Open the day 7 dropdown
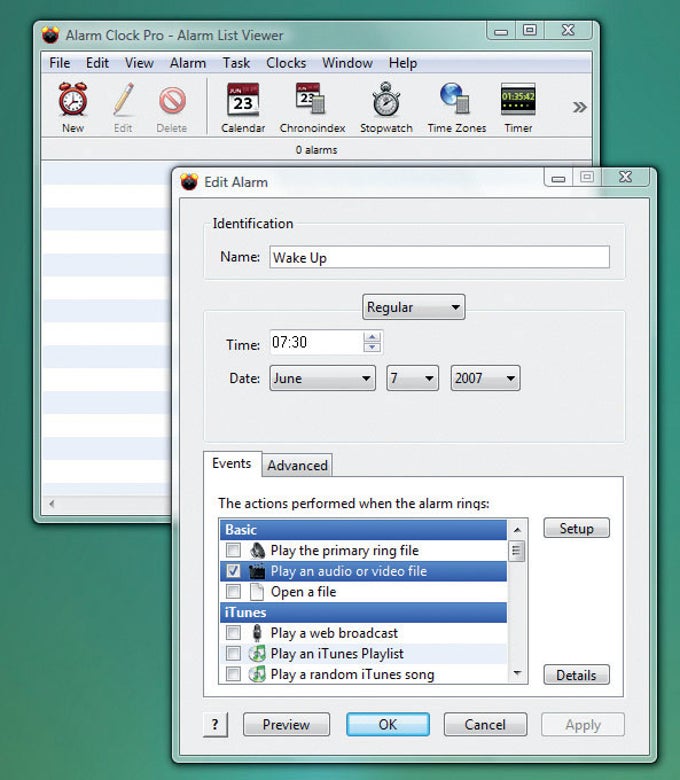Image resolution: width=680 pixels, height=780 pixels. pyautogui.click(x=412, y=378)
